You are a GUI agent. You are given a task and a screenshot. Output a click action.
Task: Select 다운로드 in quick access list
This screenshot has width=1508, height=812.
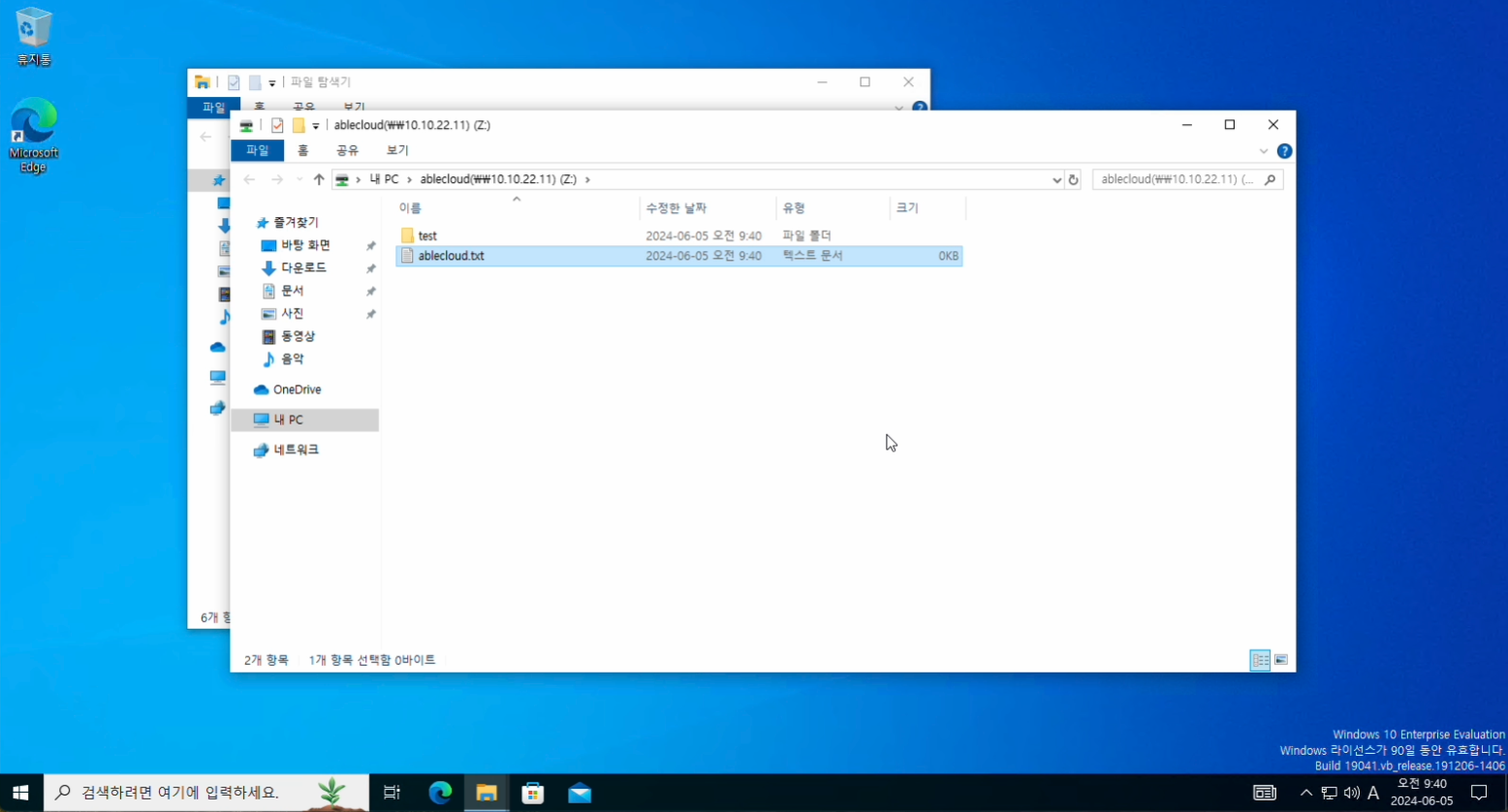(303, 267)
